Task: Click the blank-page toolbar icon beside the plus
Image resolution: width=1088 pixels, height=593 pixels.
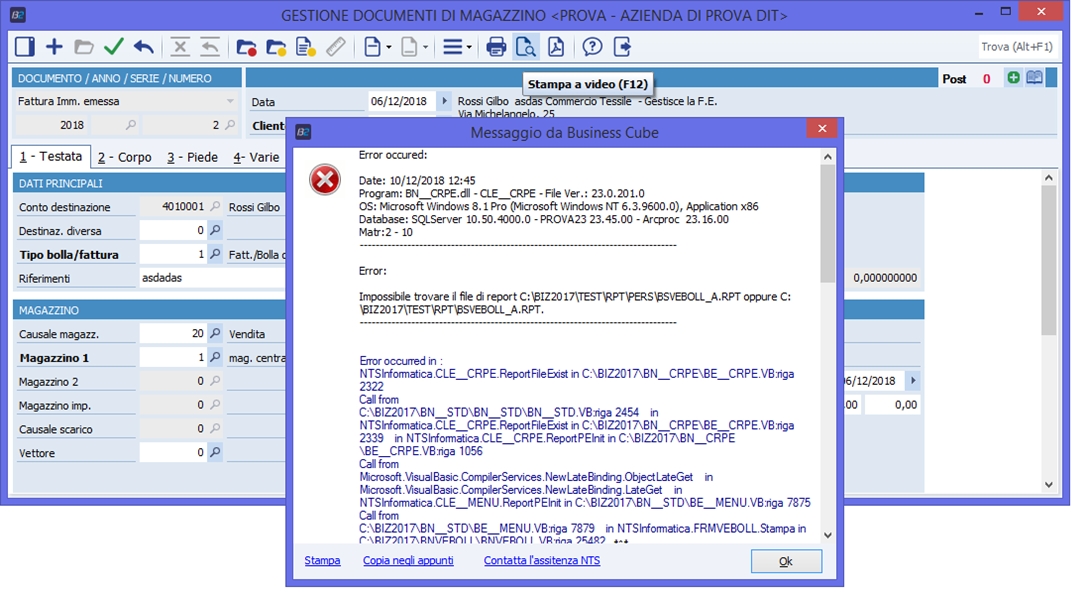Action: [x=25, y=47]
